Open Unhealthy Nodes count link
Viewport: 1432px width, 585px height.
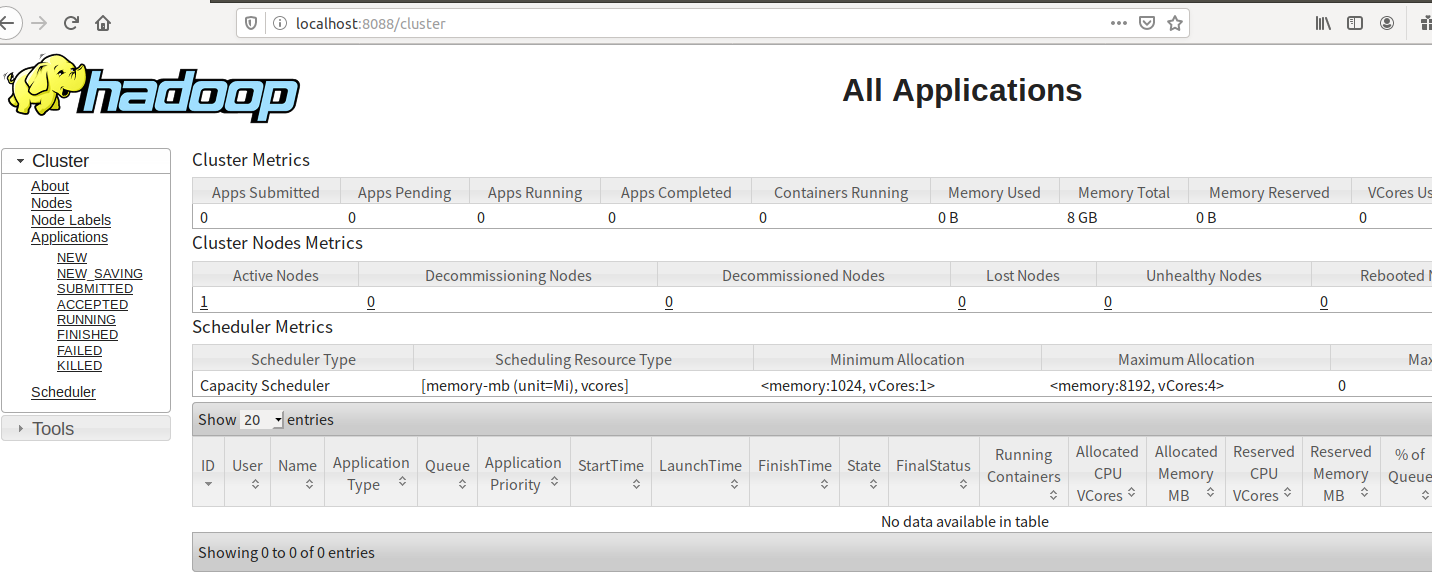1108,301
